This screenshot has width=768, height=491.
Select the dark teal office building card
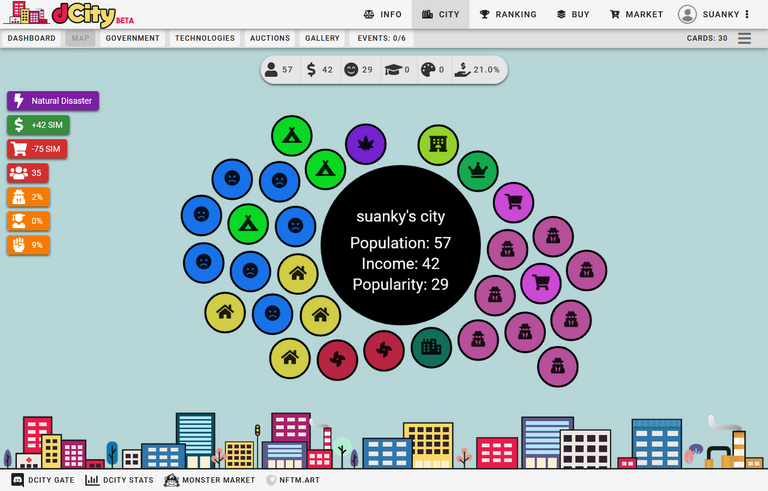coord(432,347)
